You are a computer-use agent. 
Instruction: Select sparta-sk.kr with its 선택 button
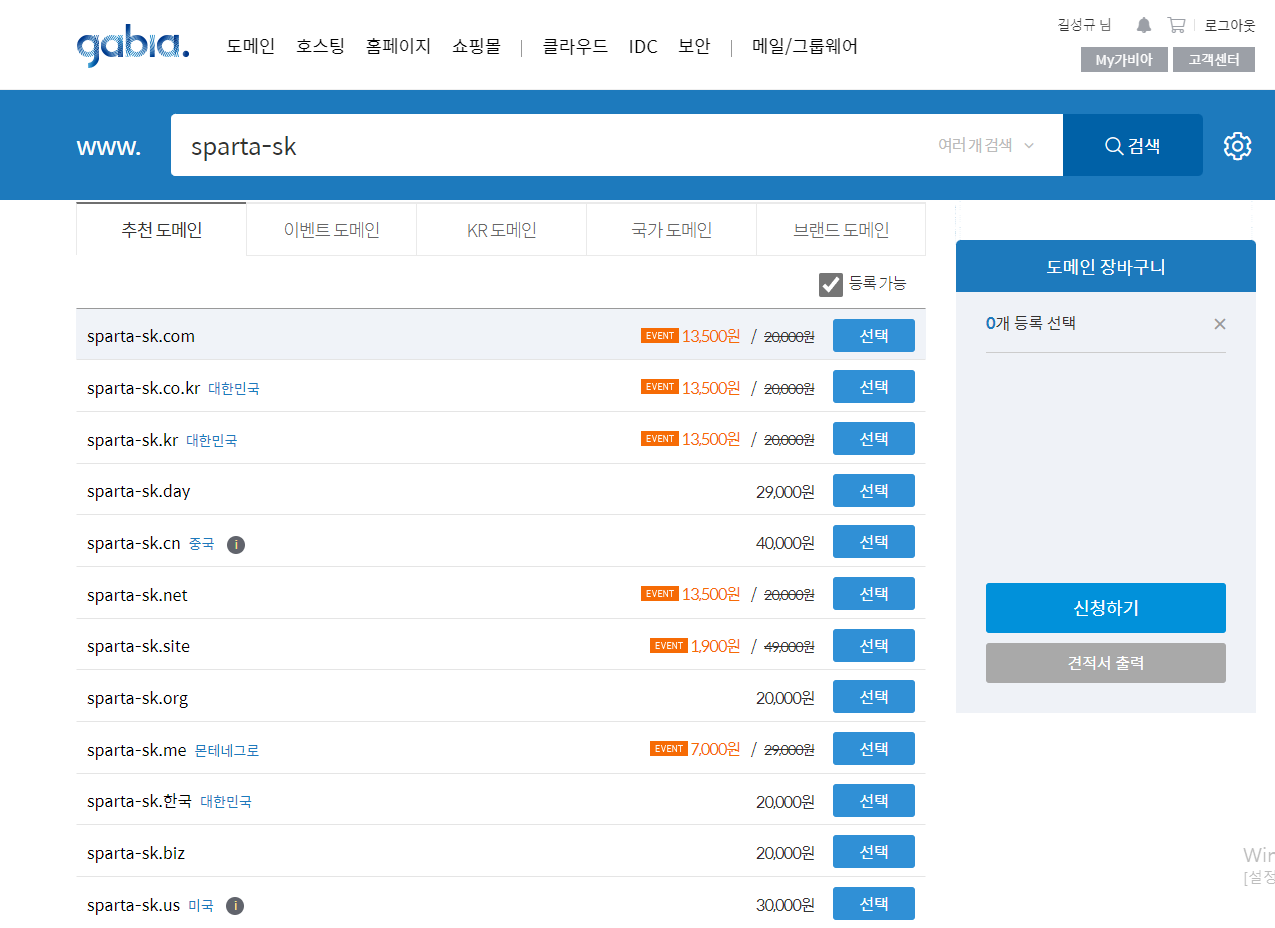(x=874, y=439)
